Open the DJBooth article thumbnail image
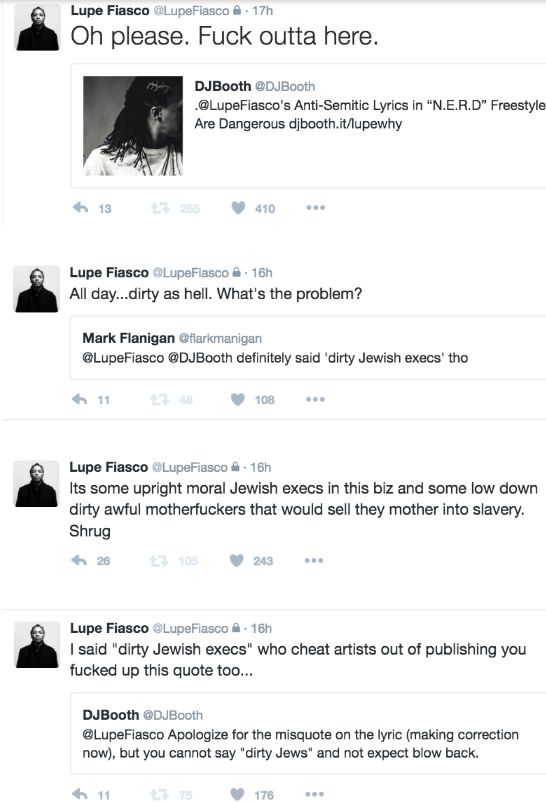This screenshot has height=802, width=546. (133, 126)
